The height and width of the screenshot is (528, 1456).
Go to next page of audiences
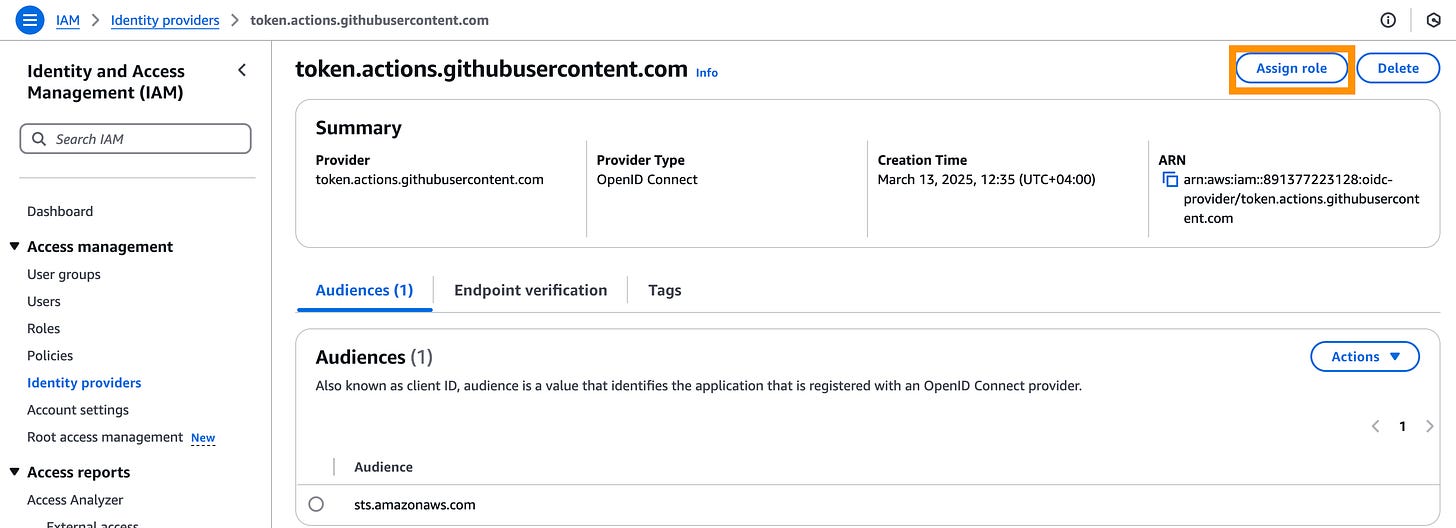point(1429,426)
